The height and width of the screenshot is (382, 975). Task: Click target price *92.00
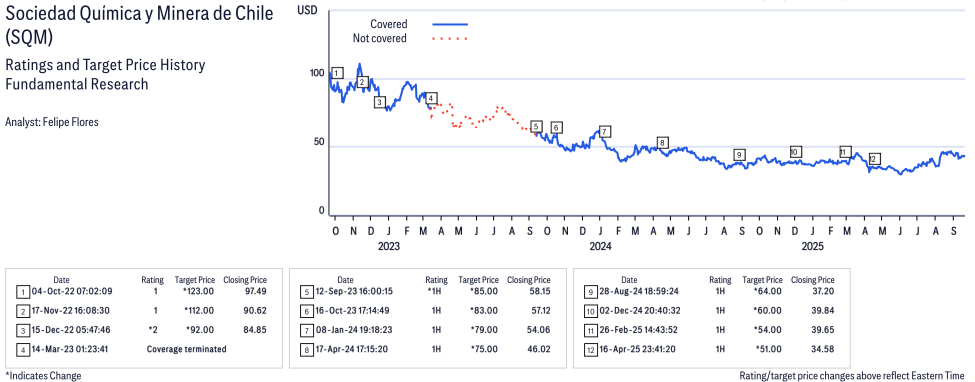pyautogui.click(x=201, y=330)
